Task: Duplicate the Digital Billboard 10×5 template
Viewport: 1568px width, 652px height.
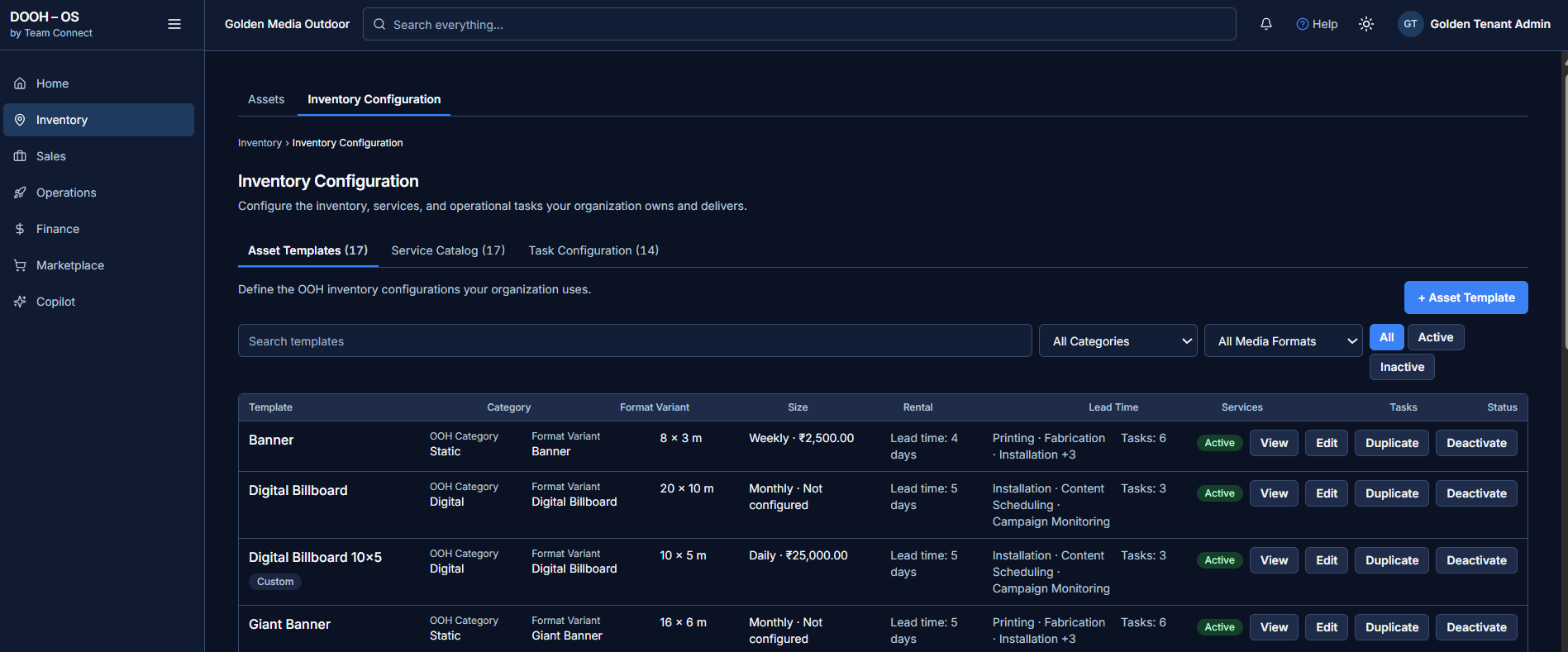Action: tap(1392, 560)
